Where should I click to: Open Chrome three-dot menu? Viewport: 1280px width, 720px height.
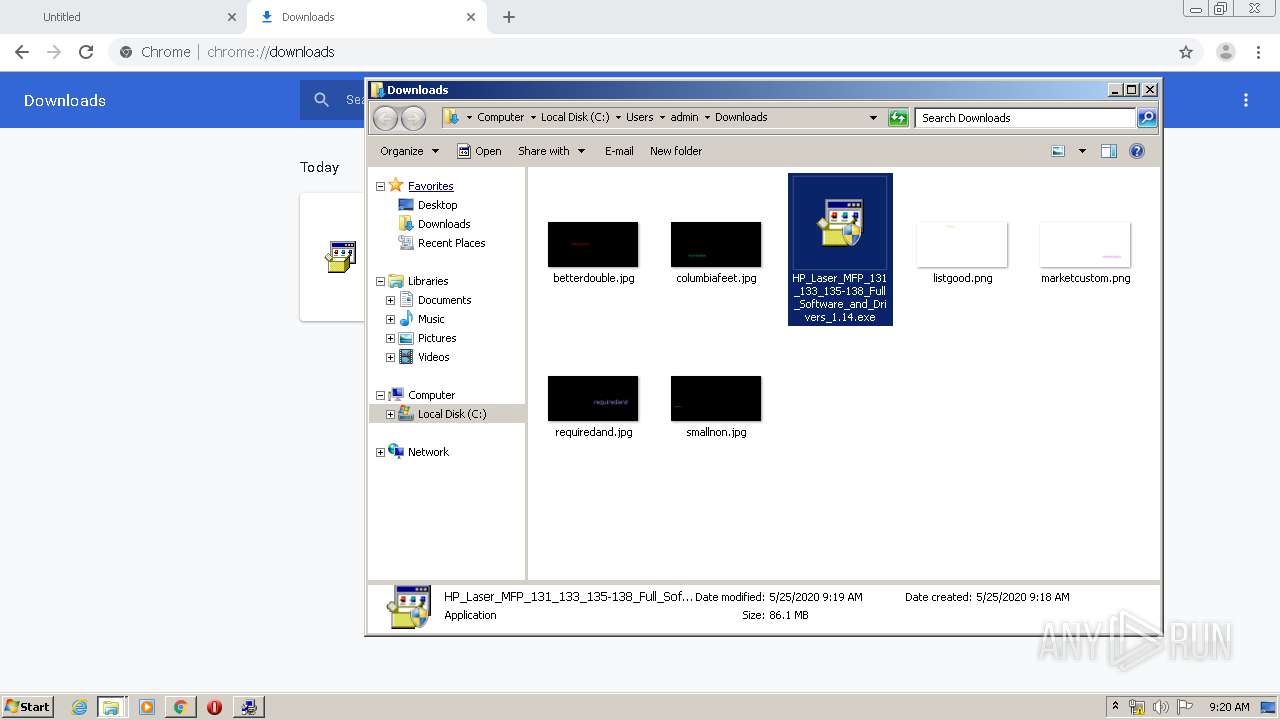point(1258,52)
